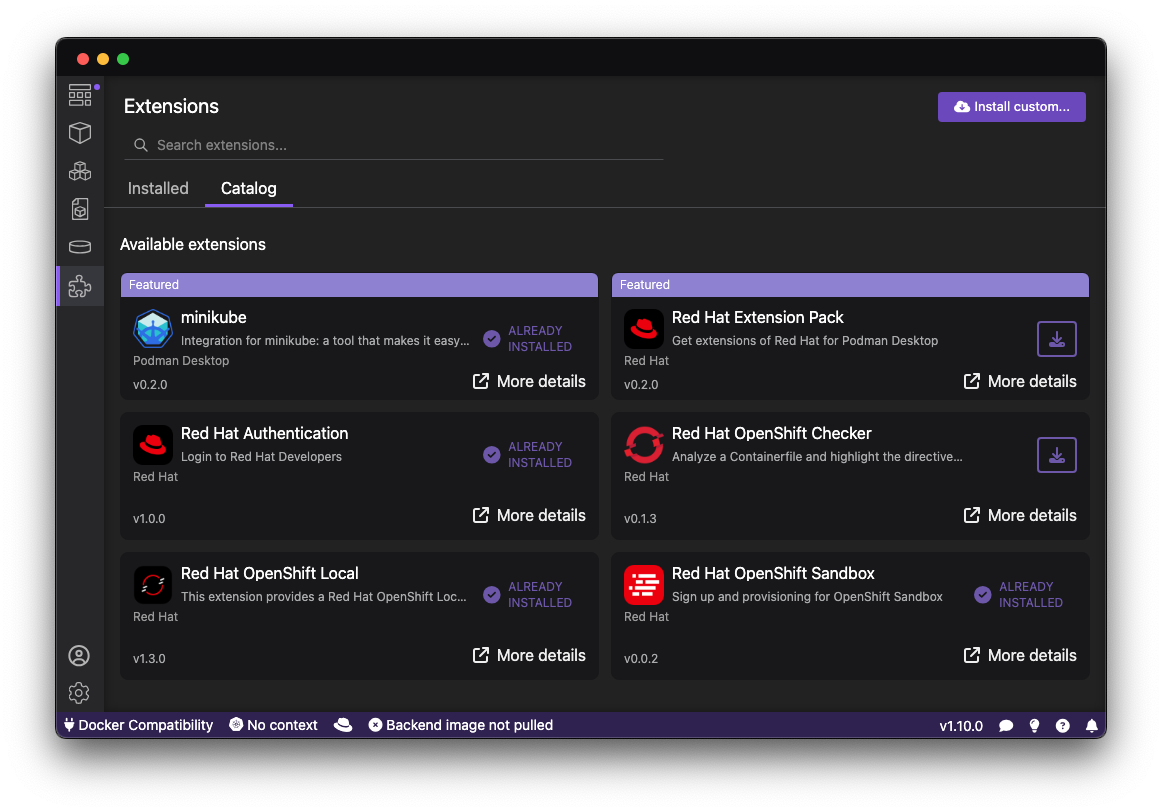Open the Volumes section icon

point(80,247)
